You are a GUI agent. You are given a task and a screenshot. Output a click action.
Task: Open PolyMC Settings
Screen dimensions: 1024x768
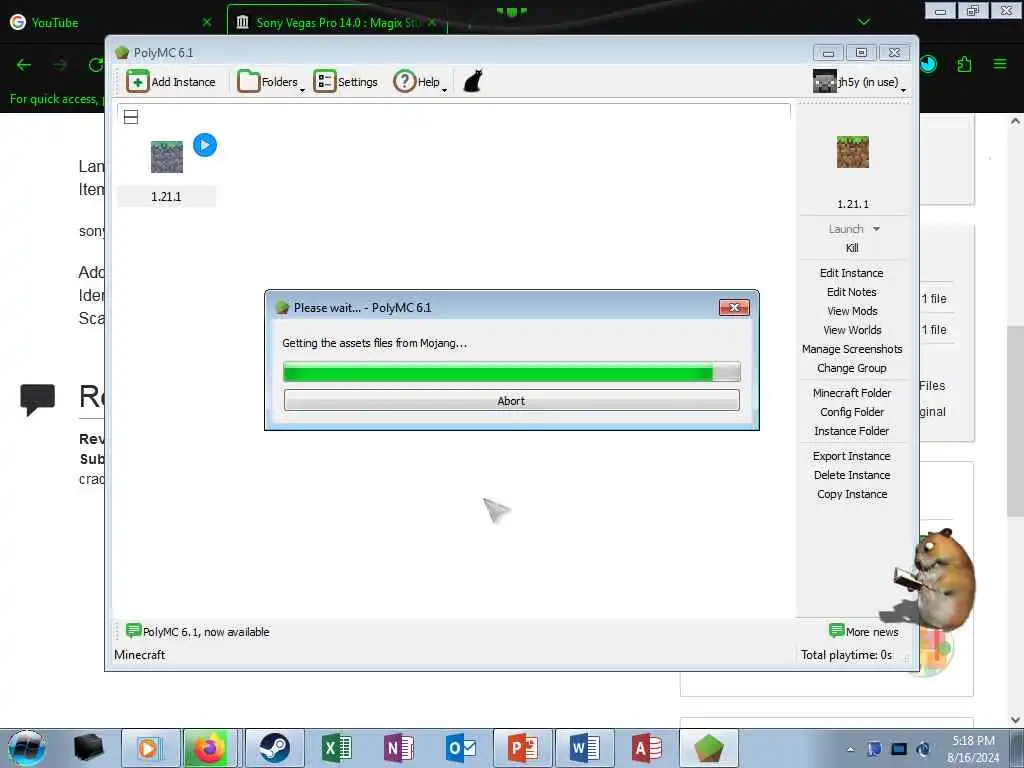click(345, 82)
